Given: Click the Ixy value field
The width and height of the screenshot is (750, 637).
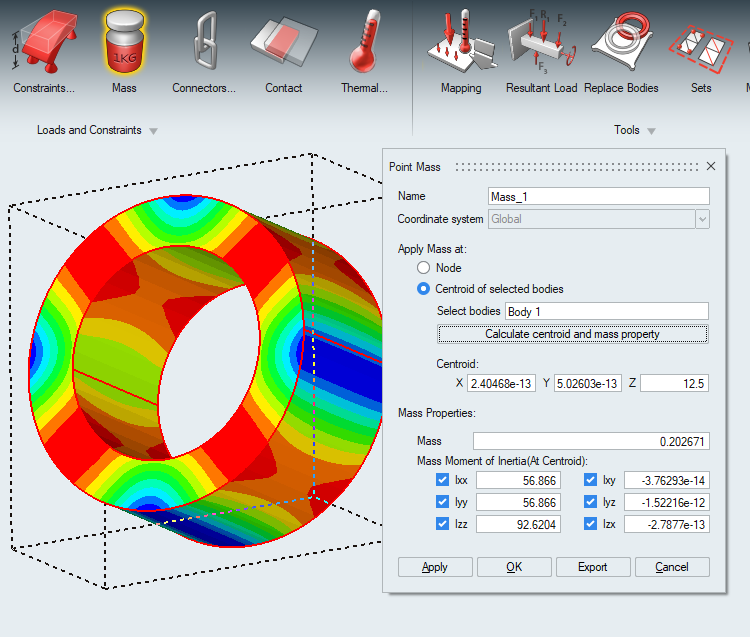Looking at the screenshot, I should point(667,480).
